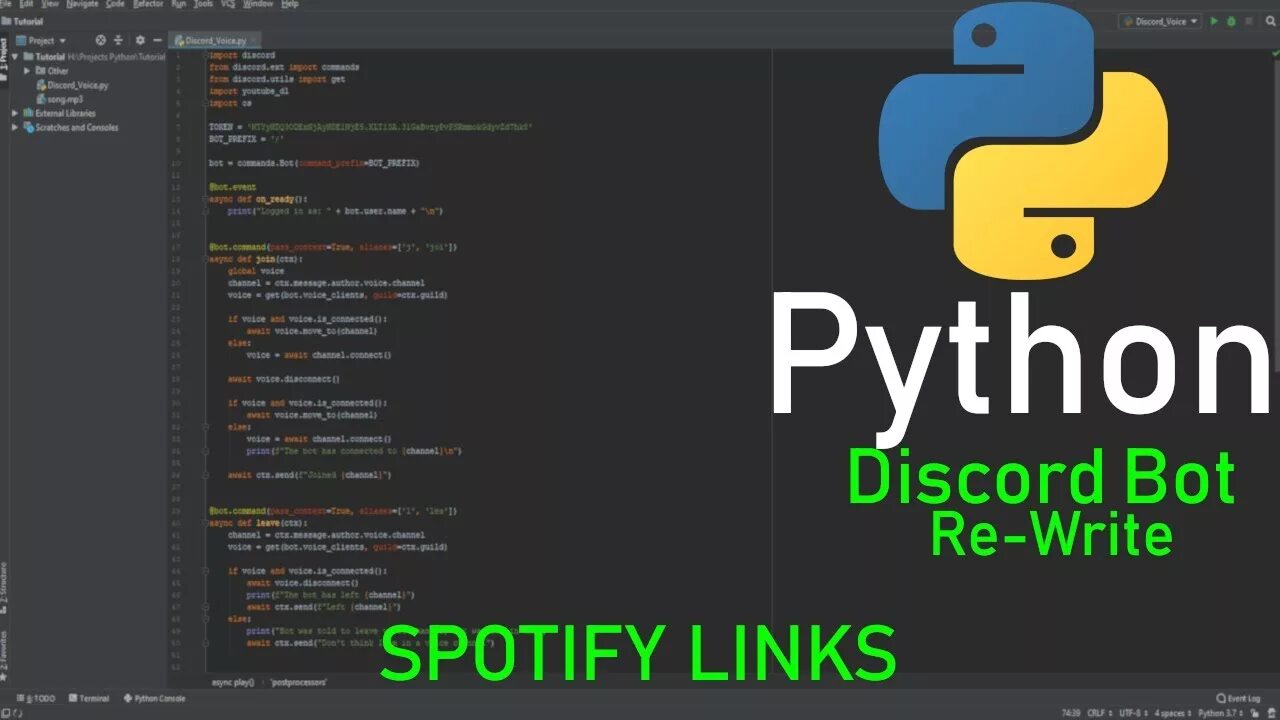Click the 'await voice.disconnect()' line
The height and width of the screenshot is (720, 1280).
pyautogui.click(x=284, y=379)
